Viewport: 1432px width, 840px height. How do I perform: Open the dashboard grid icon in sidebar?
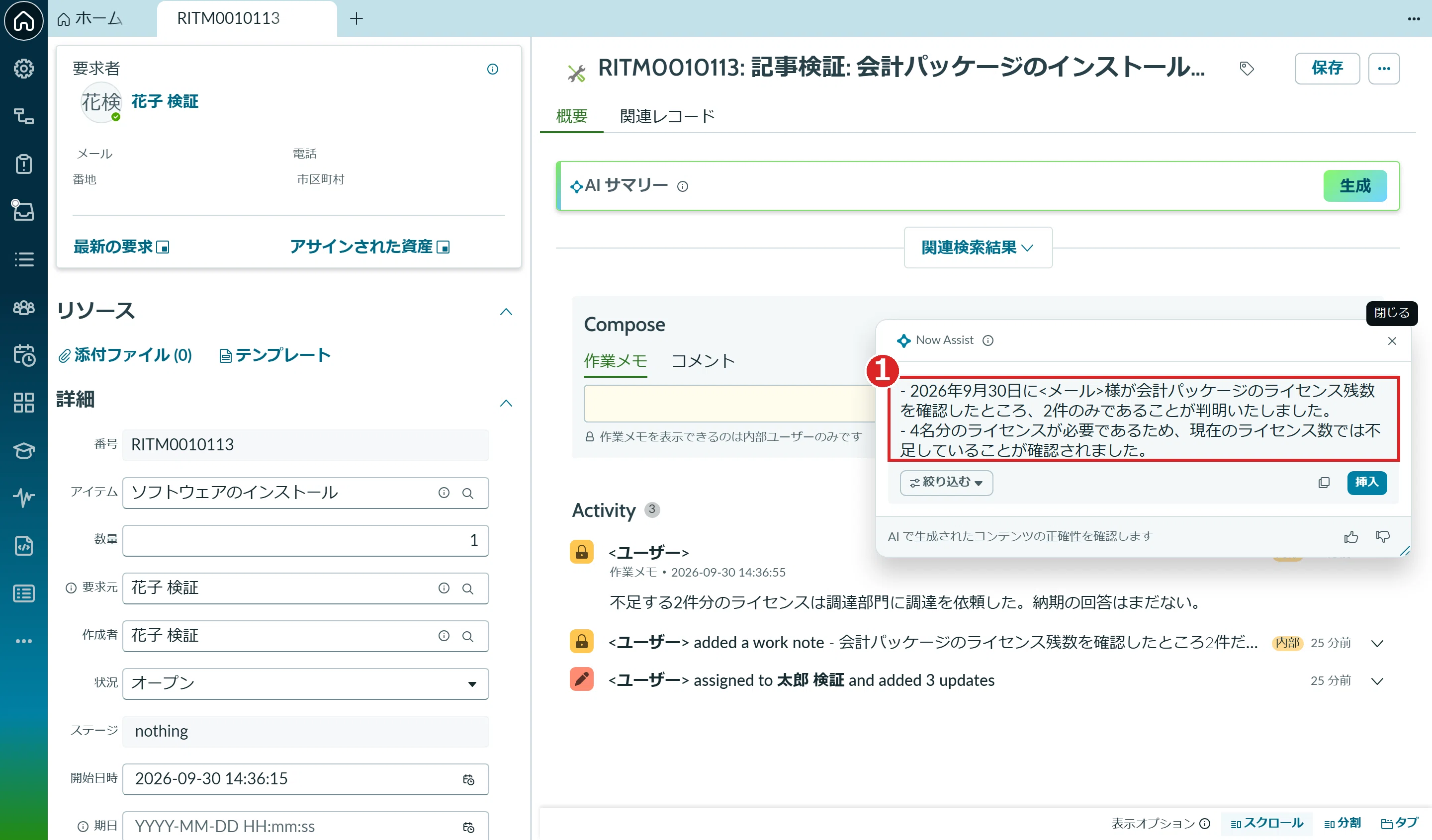(23, 403)
